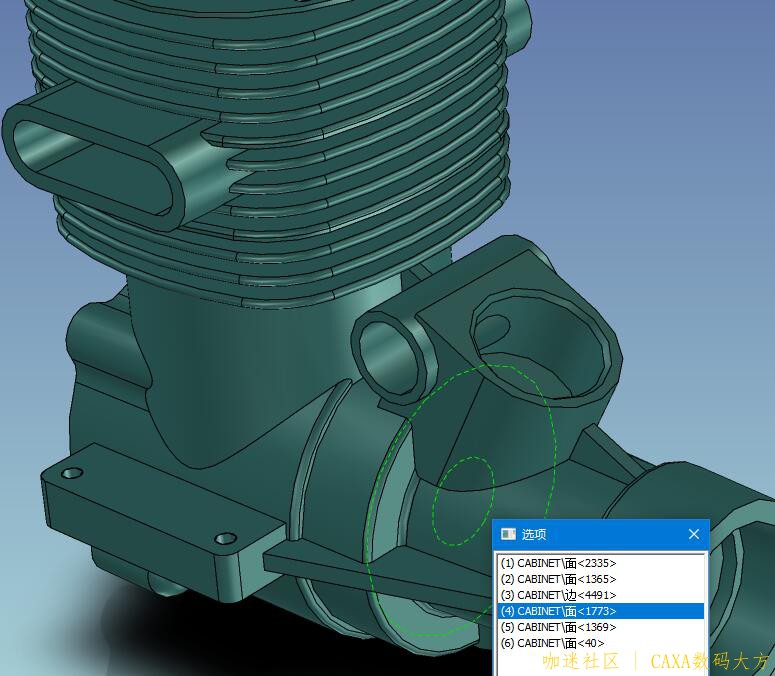Click the cylinder cooling fins

pyautogui.click(x=380, y=120)
